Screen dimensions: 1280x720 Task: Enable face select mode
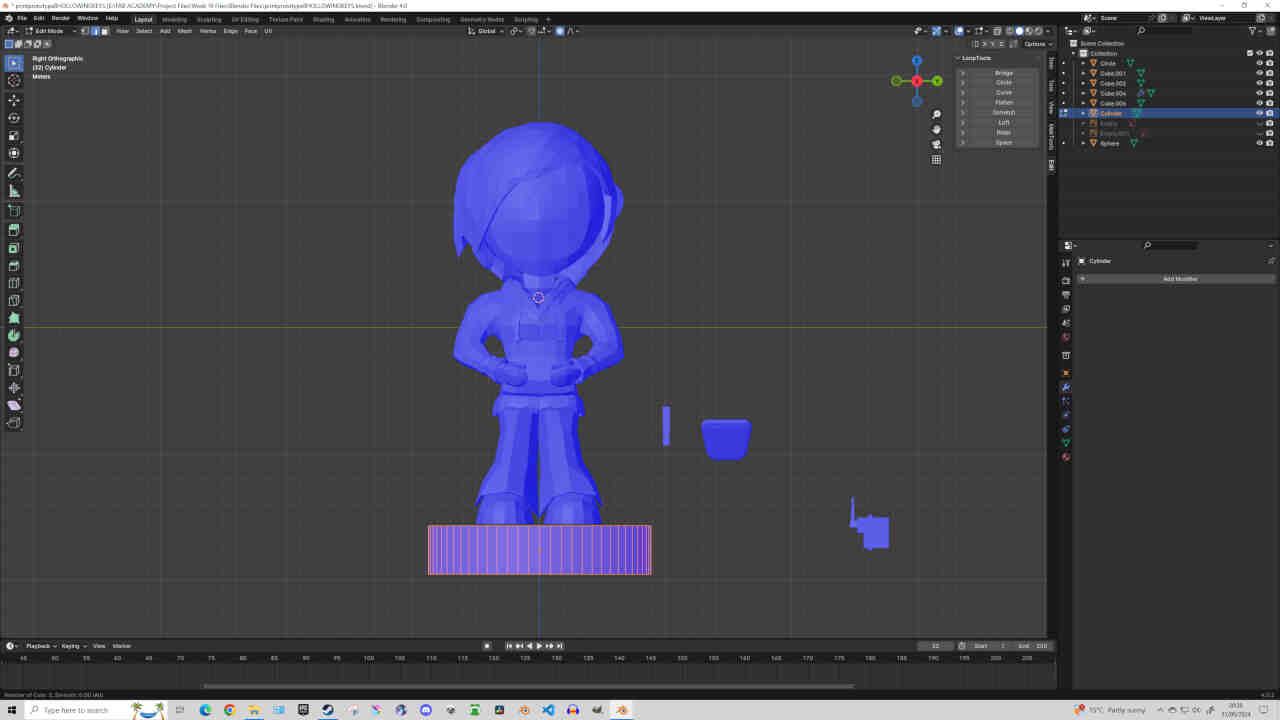coord(105,31)
